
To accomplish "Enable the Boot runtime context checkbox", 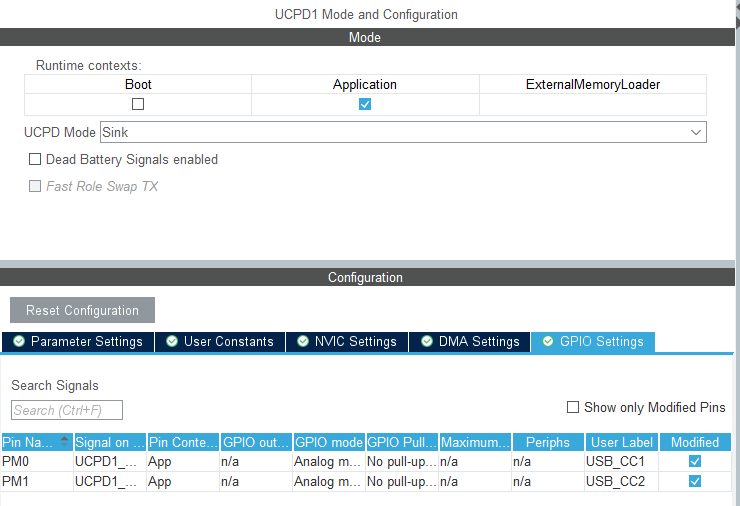I will [x=138, y=104].
